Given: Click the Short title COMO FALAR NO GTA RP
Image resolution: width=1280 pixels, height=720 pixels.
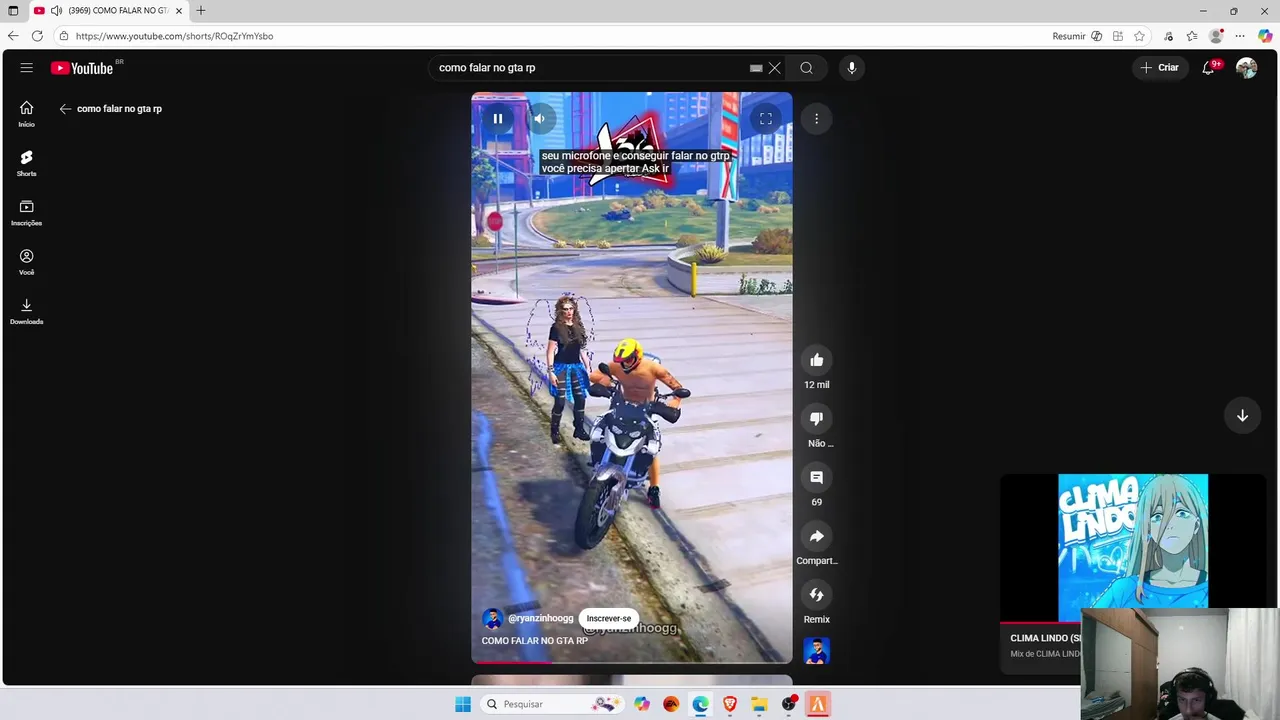Looking at the screenshot, I should pyautogui.click(x=535, y=641).
